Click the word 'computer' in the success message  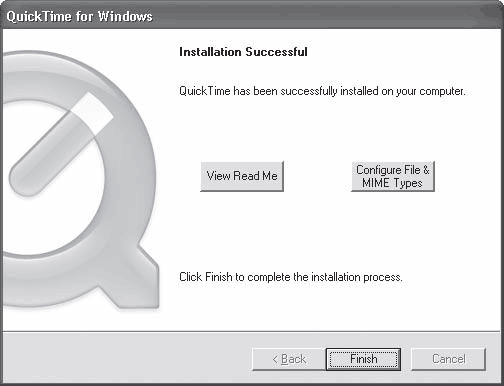(442, 92)
